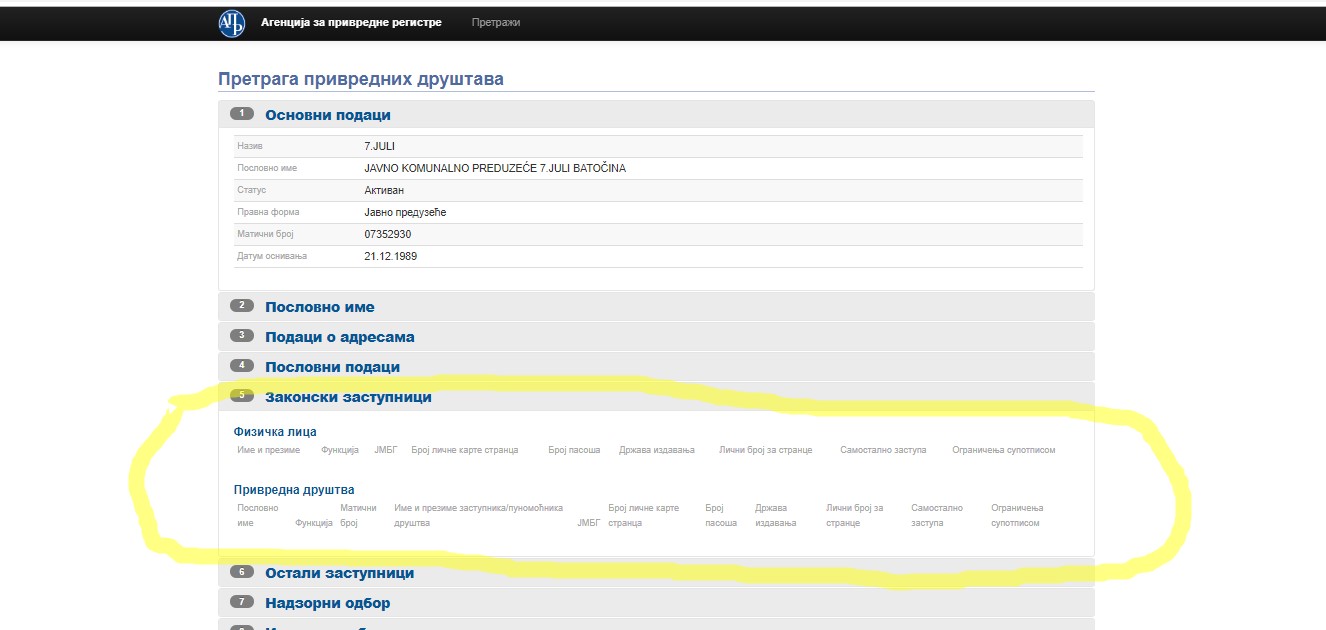Click the JAVNO KOMUNALNO PREDUZEĆE 7.JULI BATOČINA business name

point(495,168)
